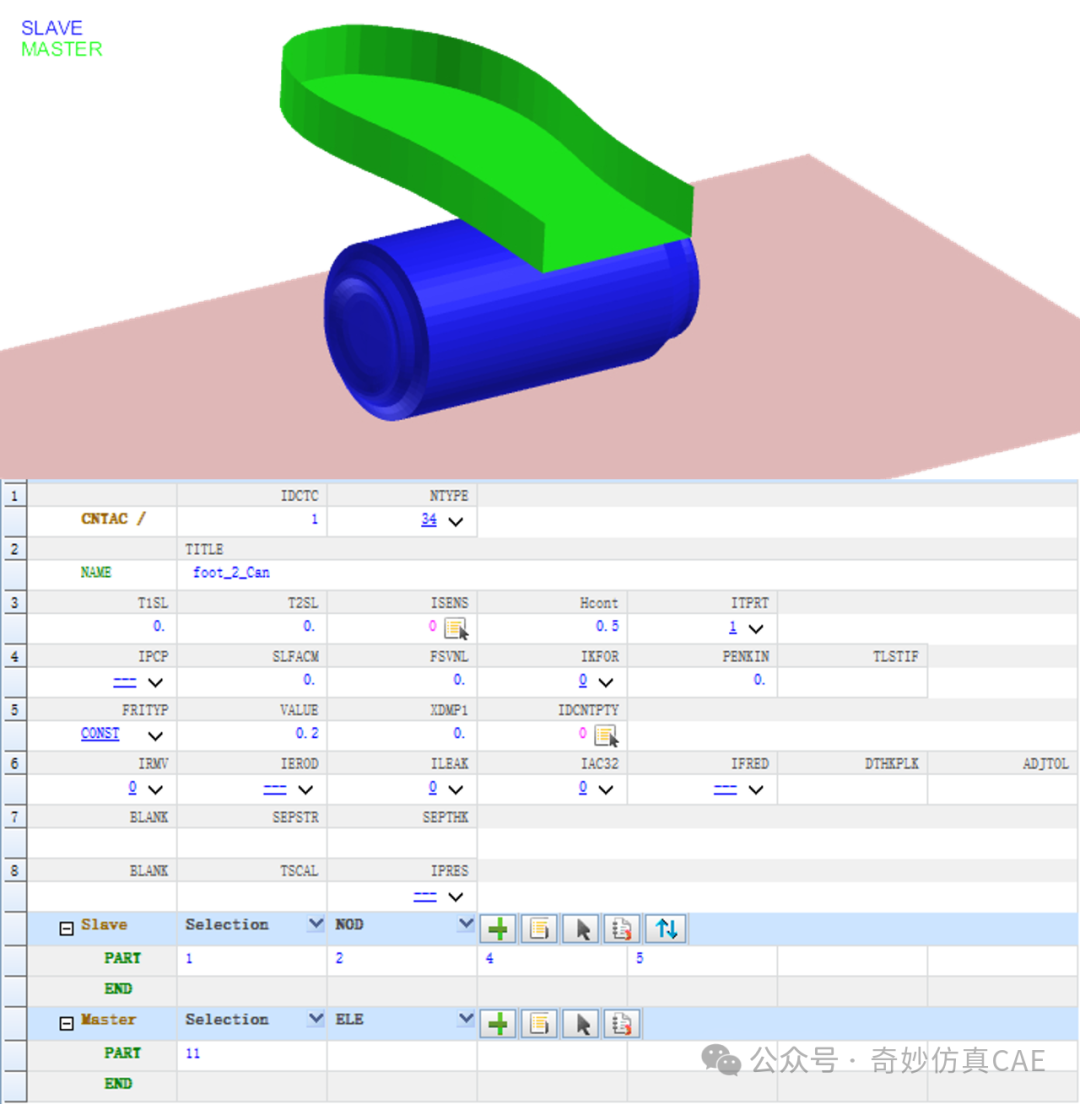
Task: Edit the PENKIN value field
Action: point(702,681)
